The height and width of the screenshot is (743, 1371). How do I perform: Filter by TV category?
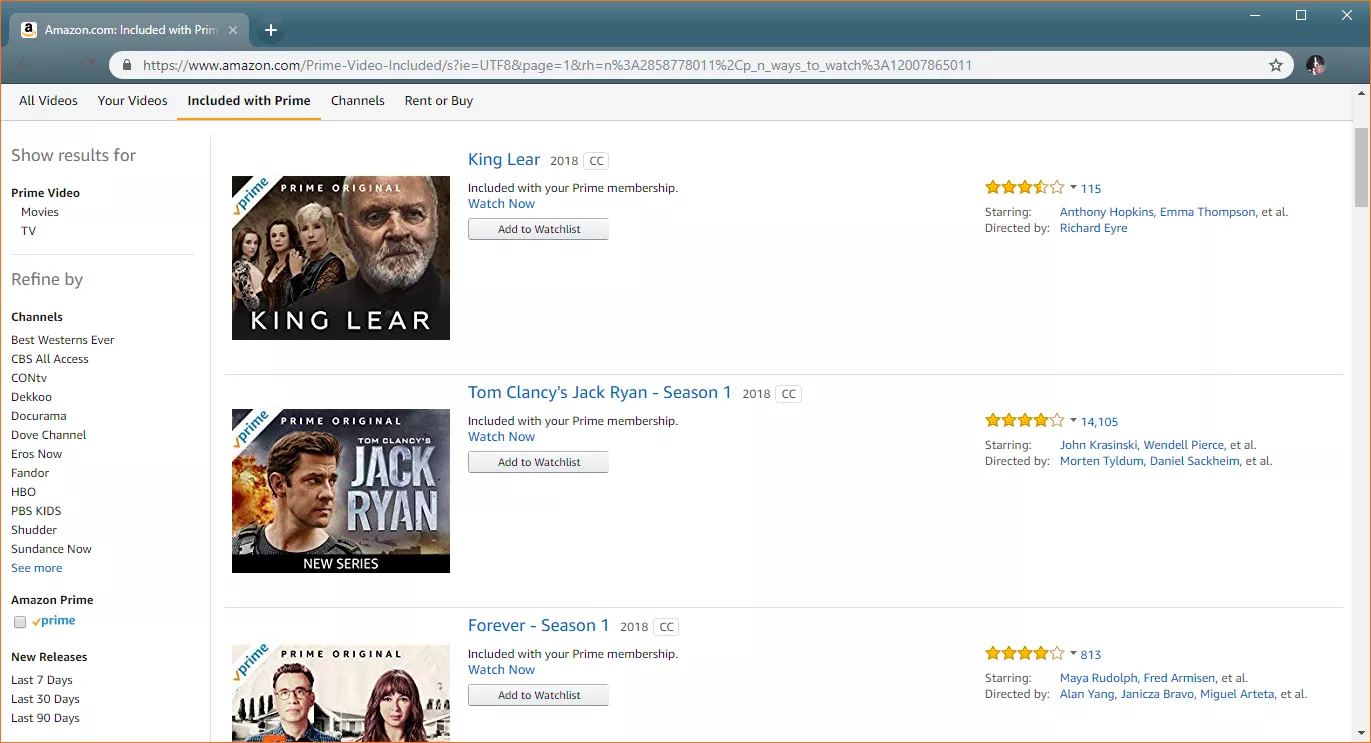point(28,231)
